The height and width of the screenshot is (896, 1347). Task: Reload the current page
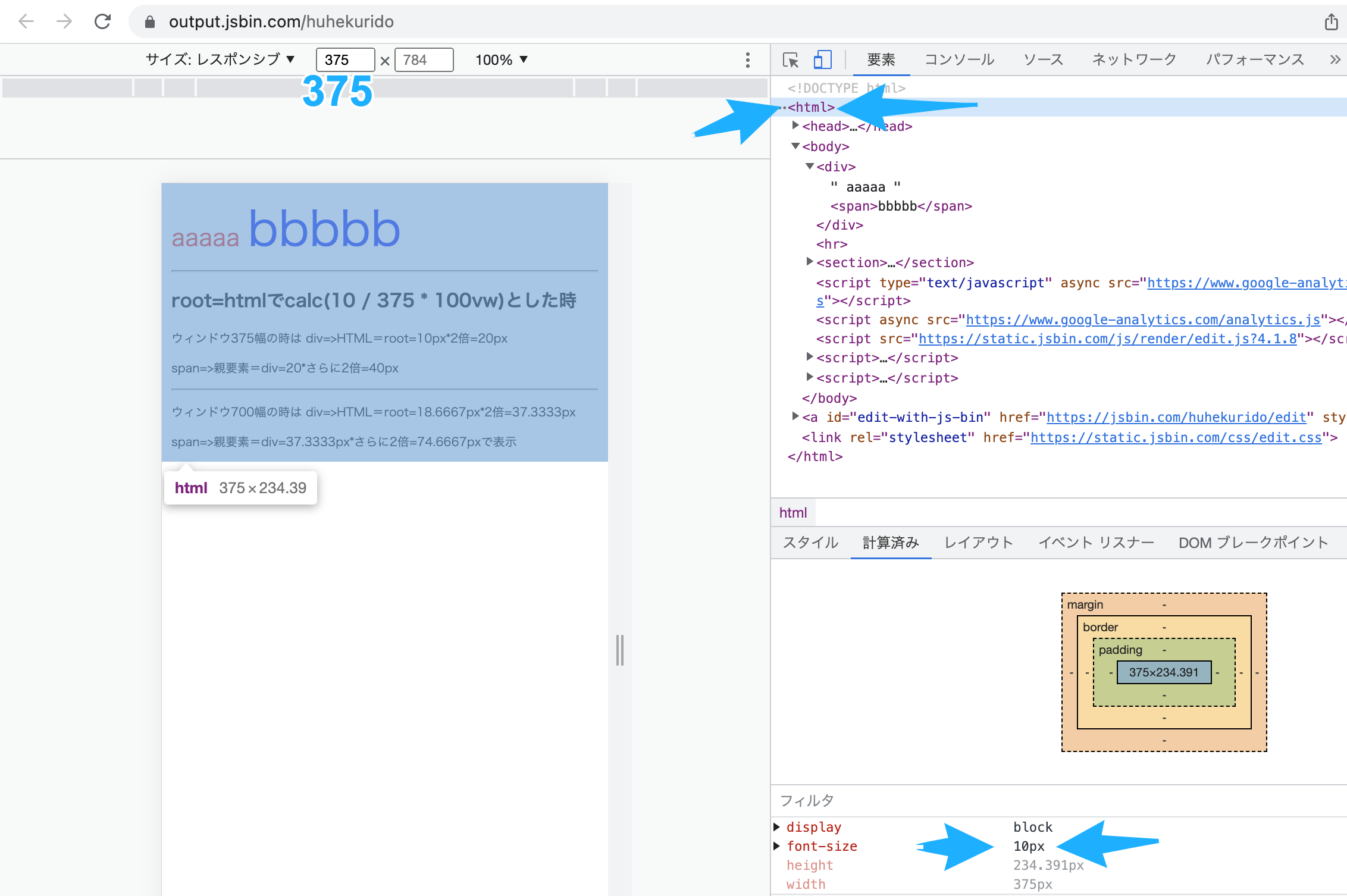pos(102,22)
